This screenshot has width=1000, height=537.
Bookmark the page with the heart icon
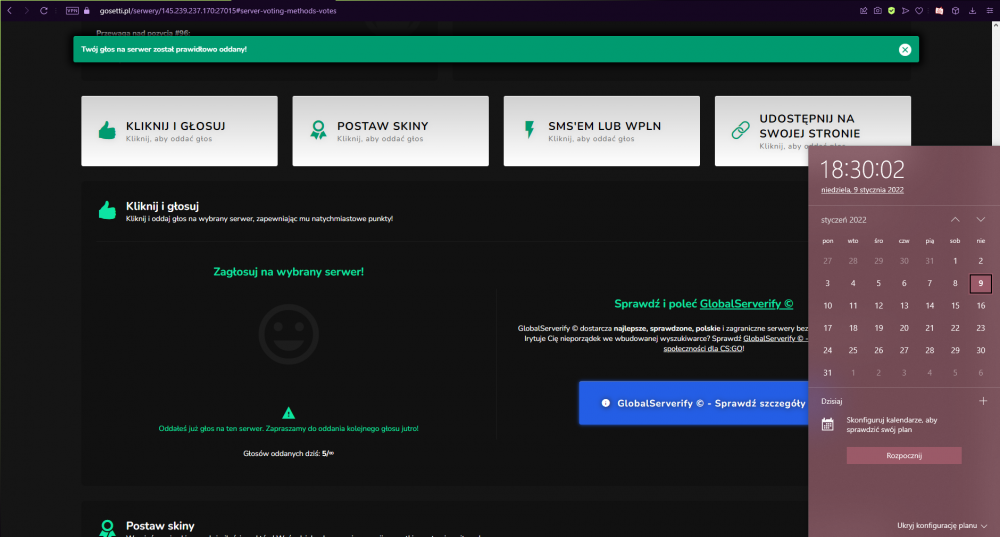[919, 11]
